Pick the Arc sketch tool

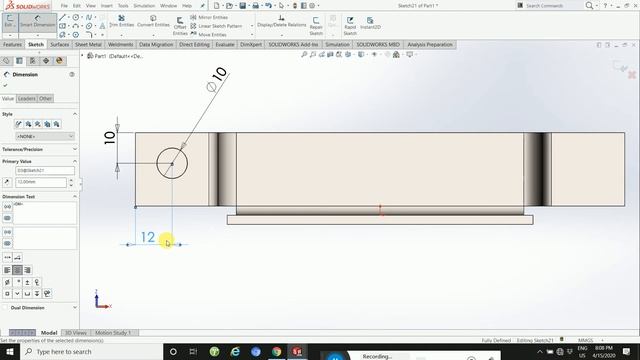pyautogui.click(x=76, y=26)
